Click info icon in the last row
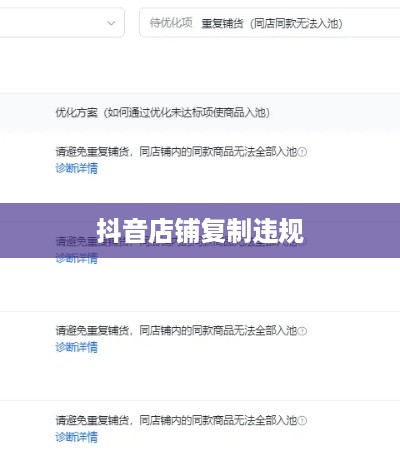Screen dimensions: 400x461 click(302, 420)
